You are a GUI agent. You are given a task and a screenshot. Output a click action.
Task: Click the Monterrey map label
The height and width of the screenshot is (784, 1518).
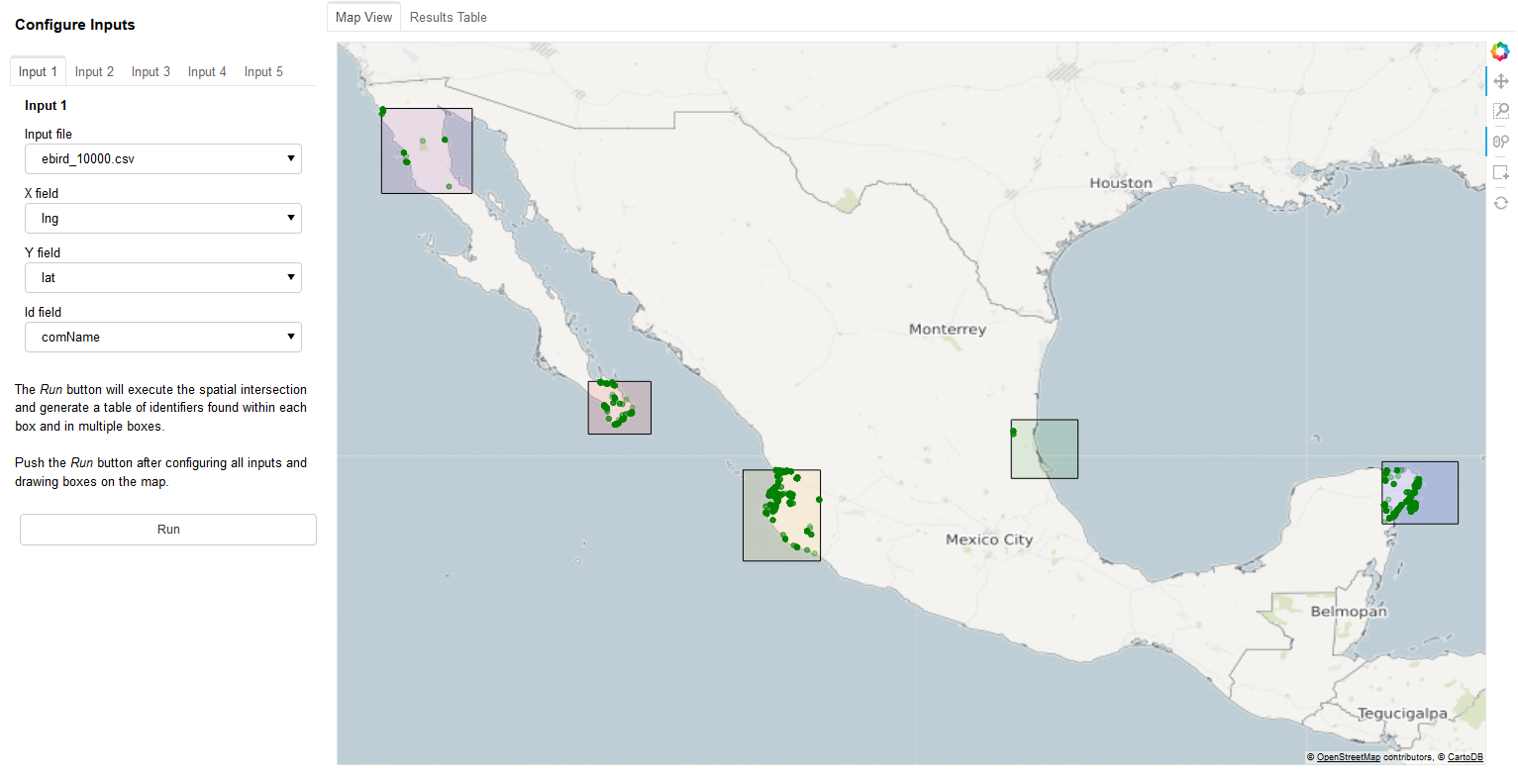coord(948,330)
